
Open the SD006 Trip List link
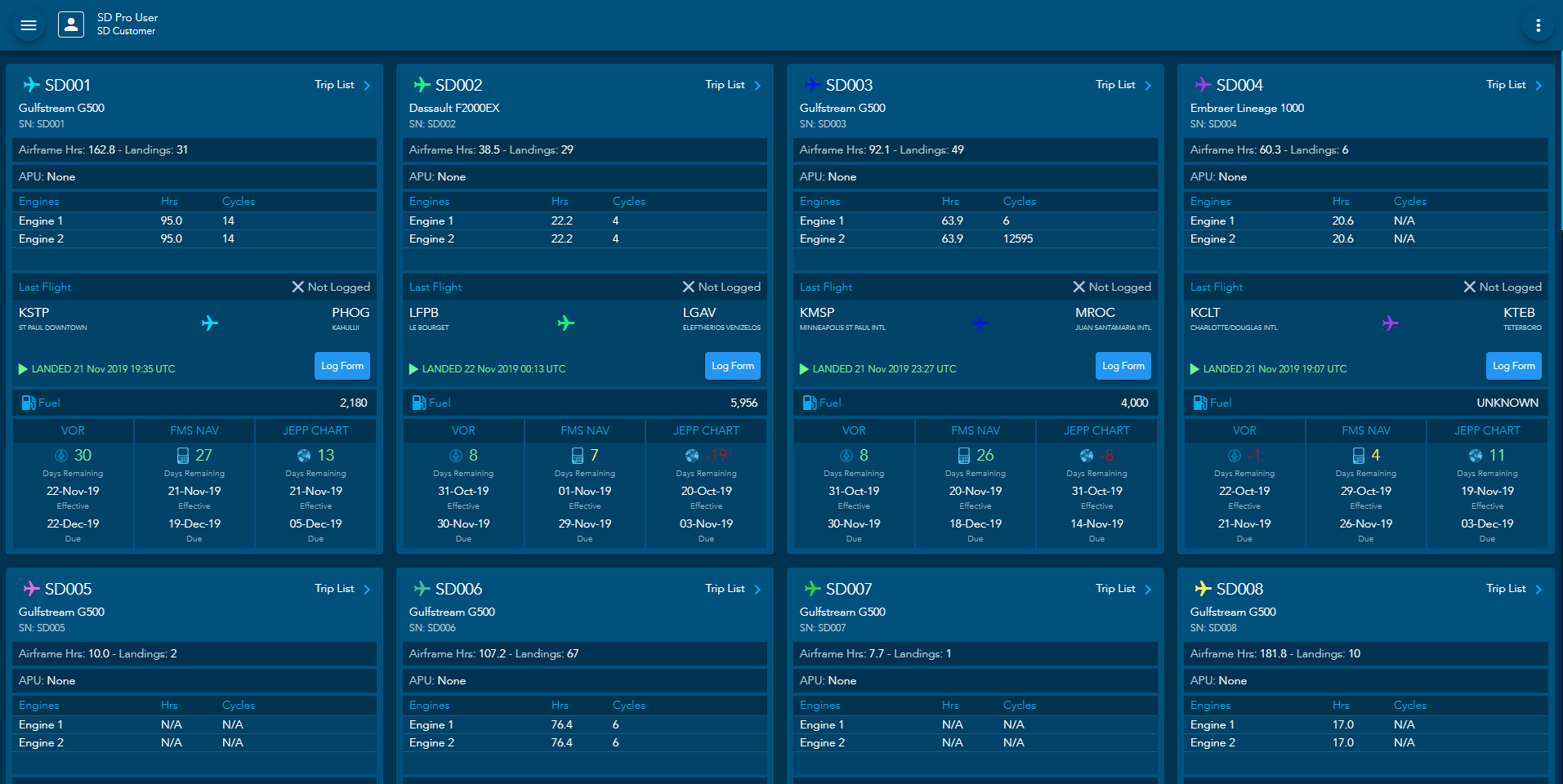pos(725,588)
